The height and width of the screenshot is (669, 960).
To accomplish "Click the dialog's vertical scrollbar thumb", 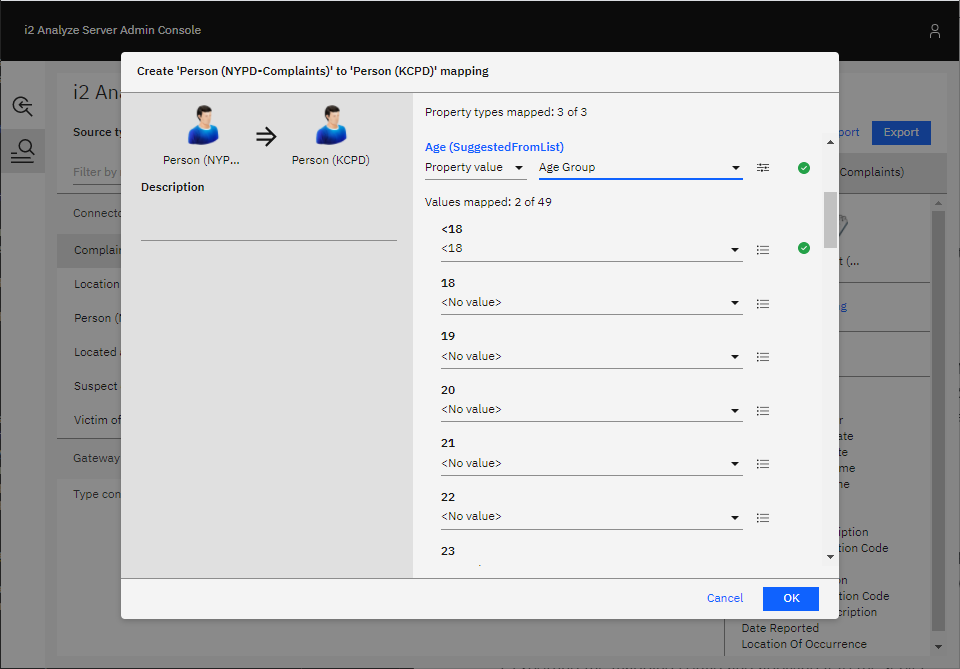I will [829, 219].
